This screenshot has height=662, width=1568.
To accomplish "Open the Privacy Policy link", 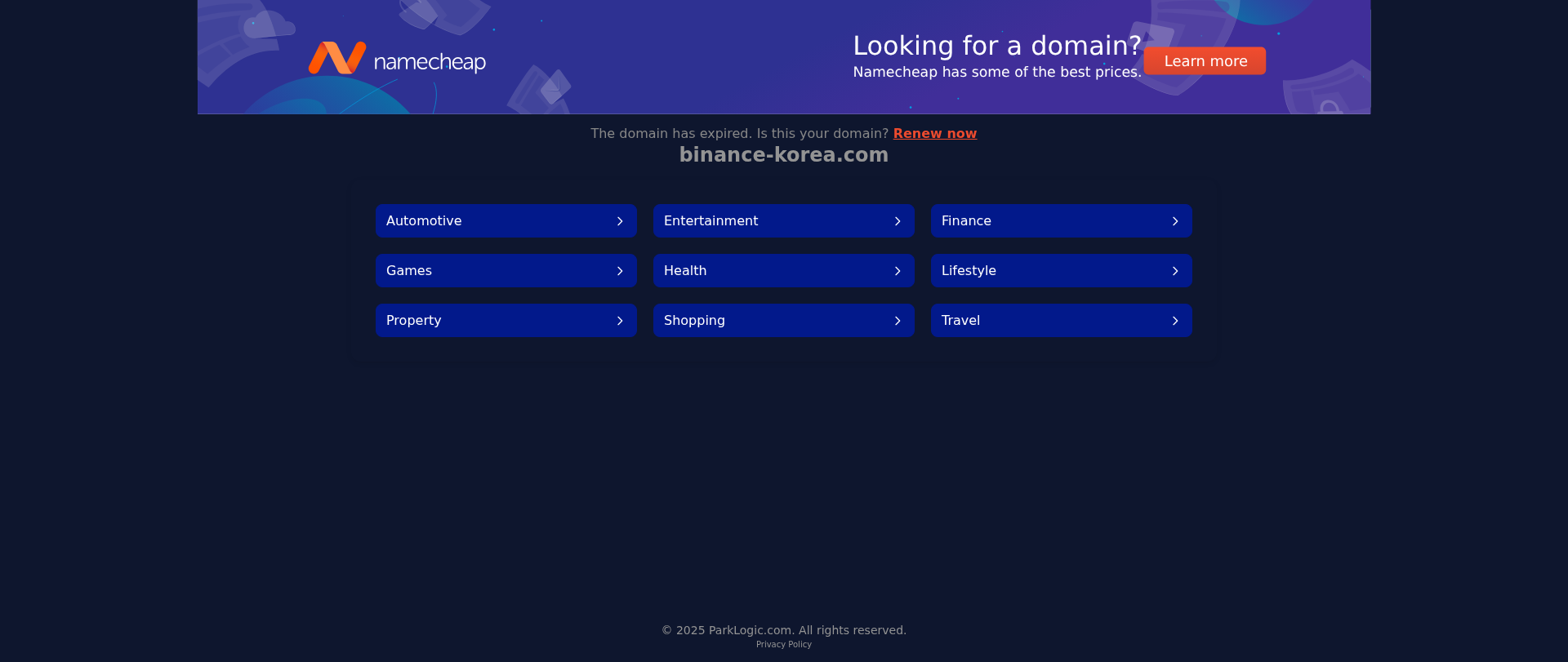I will 783,645.
